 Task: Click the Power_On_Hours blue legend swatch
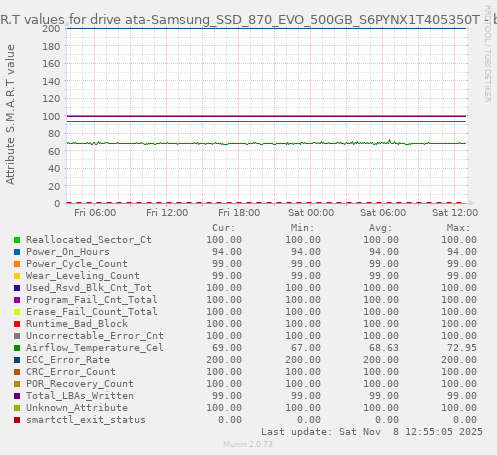(17, 252)
